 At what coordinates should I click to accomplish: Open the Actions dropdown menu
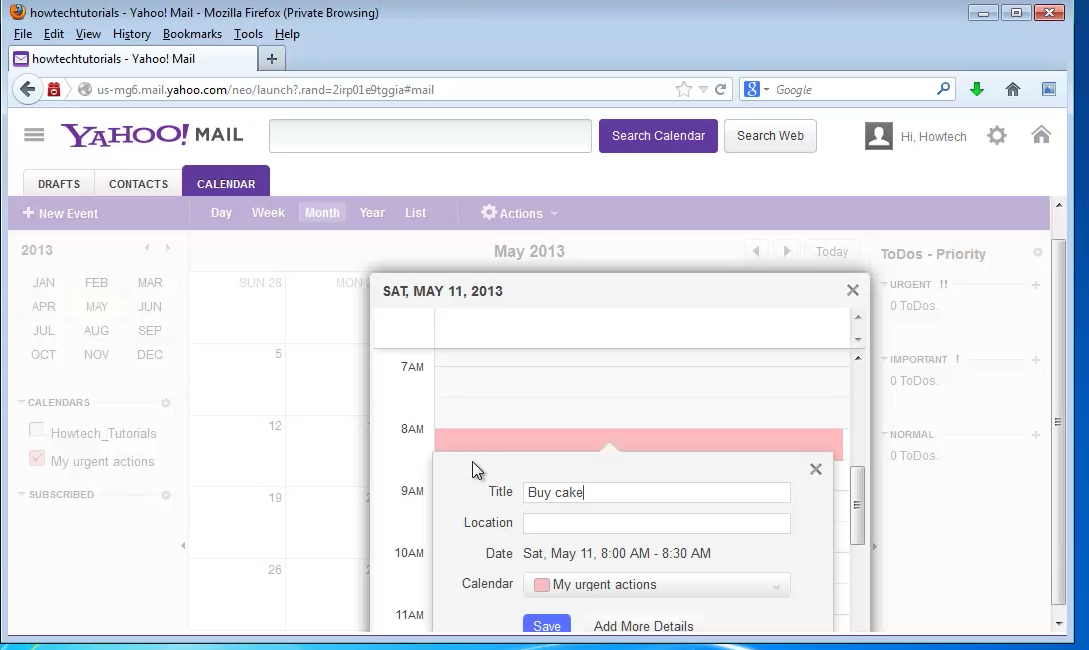click(x=520, y=213)
